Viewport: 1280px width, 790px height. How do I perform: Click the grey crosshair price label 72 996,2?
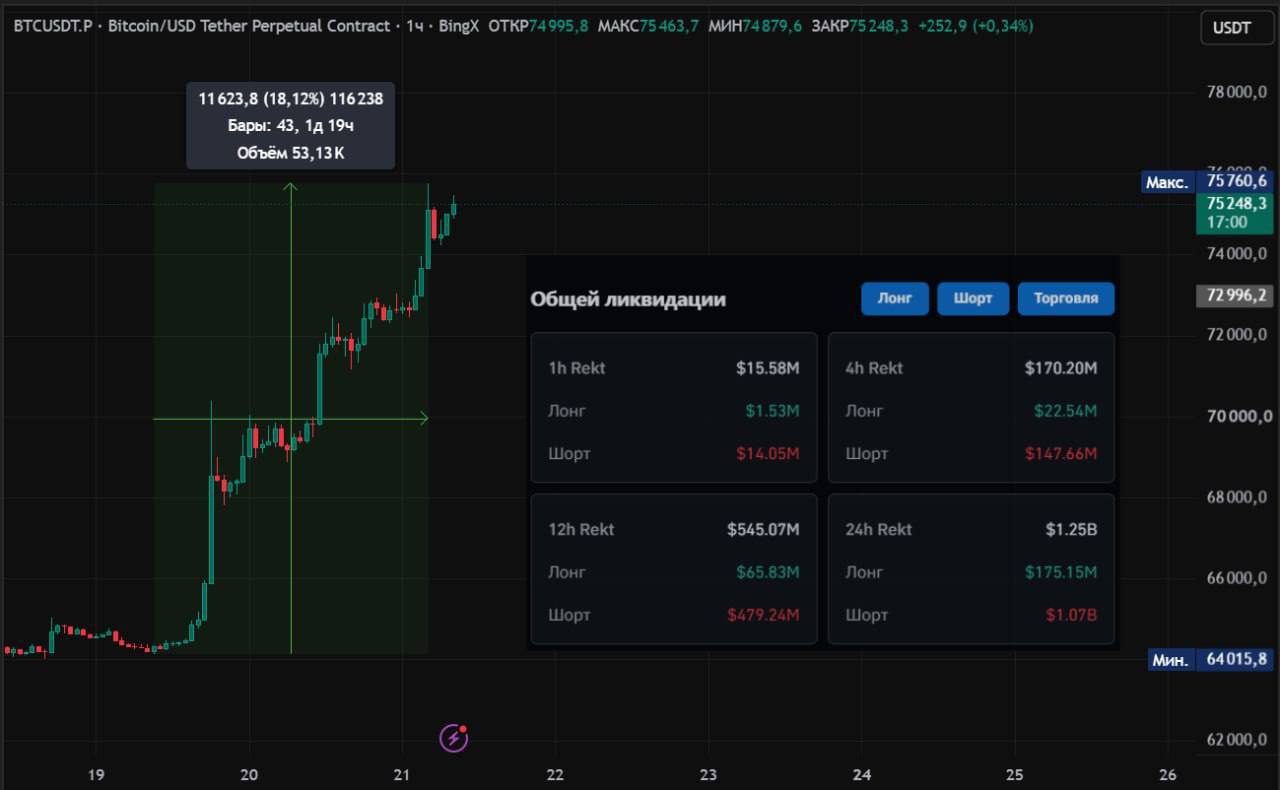[x=1236, y=295]
